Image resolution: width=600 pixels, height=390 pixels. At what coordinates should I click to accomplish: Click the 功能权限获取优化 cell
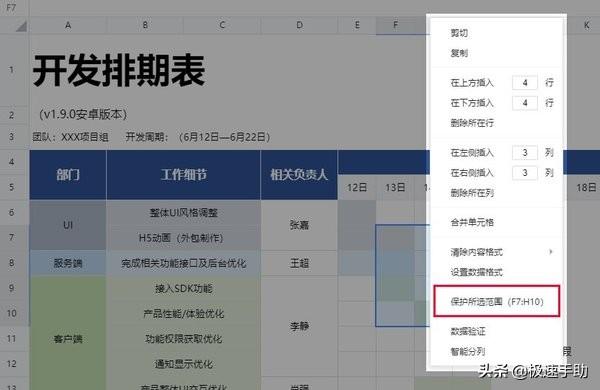pos(184,339)
